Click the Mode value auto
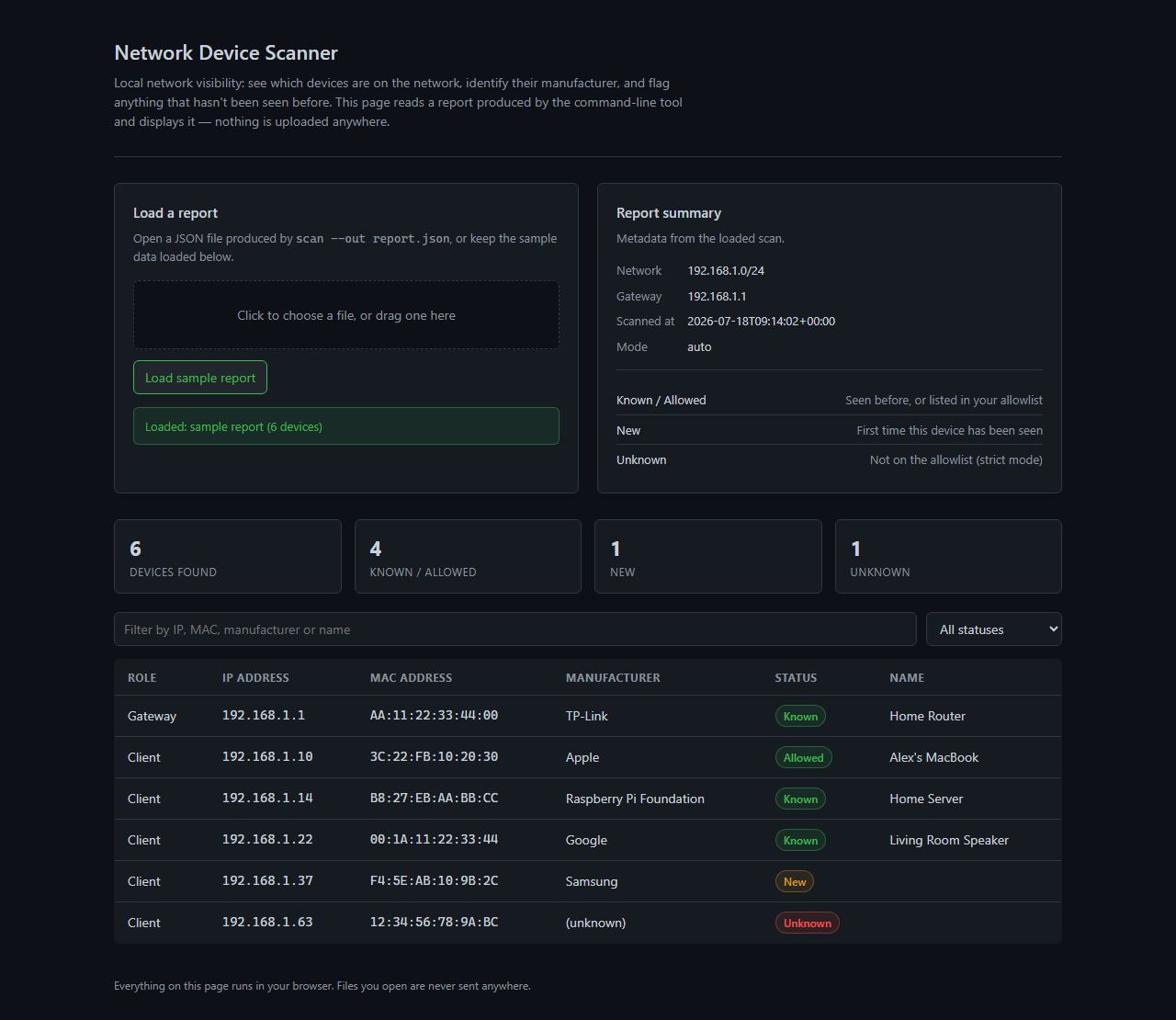This screenshot has width=1176, height=1020. point(699,347)
